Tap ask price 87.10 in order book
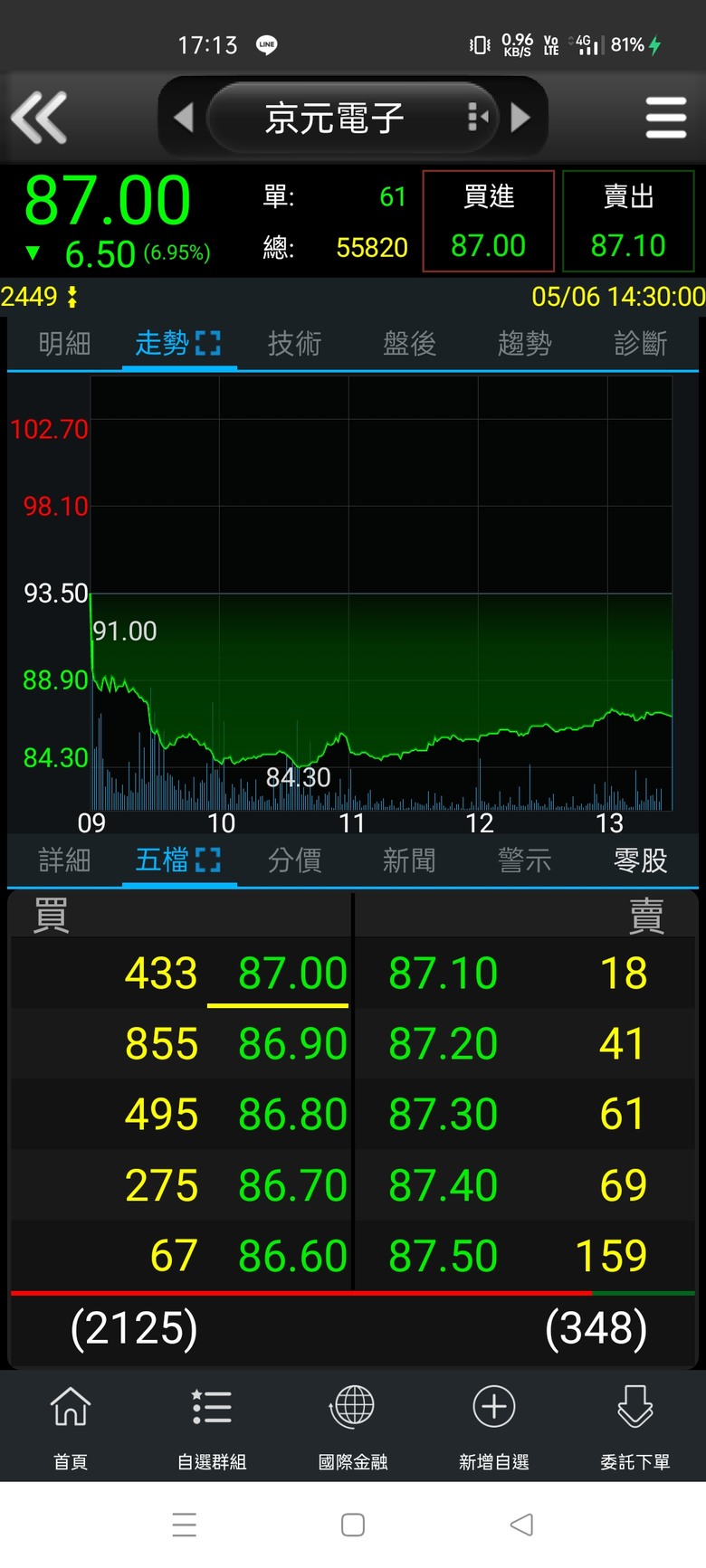706x1568 pixels. tap(443, 974)
